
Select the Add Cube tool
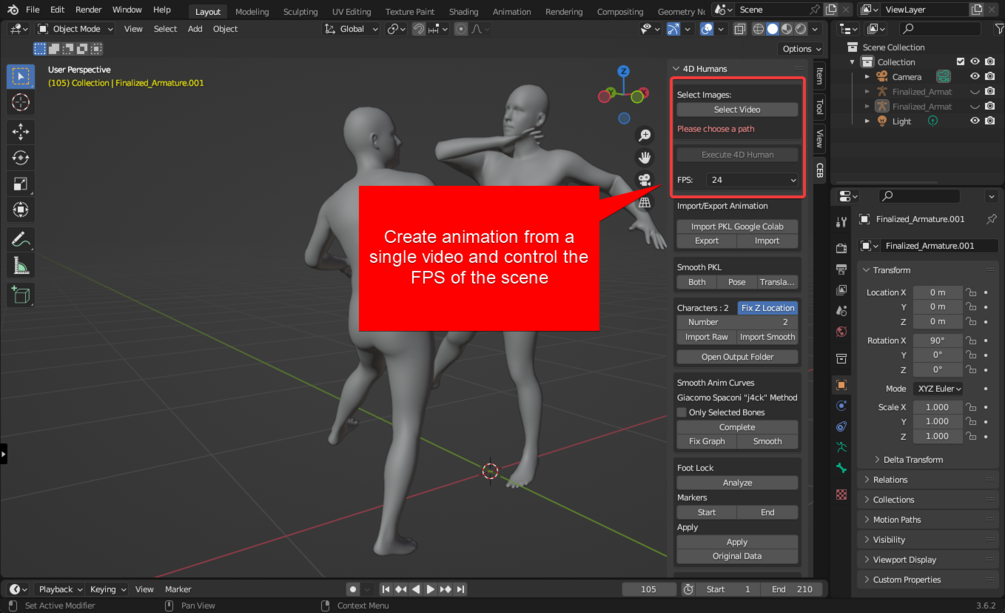pyautogui.click(x=21, y=295)
